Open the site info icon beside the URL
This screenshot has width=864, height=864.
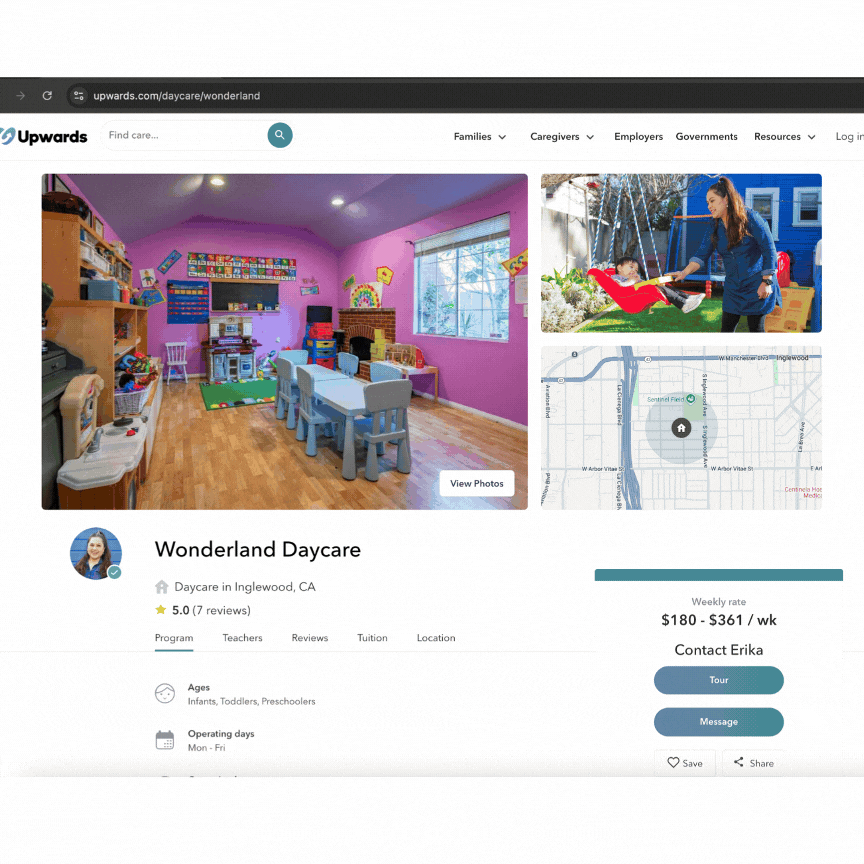tap(79, 95)
